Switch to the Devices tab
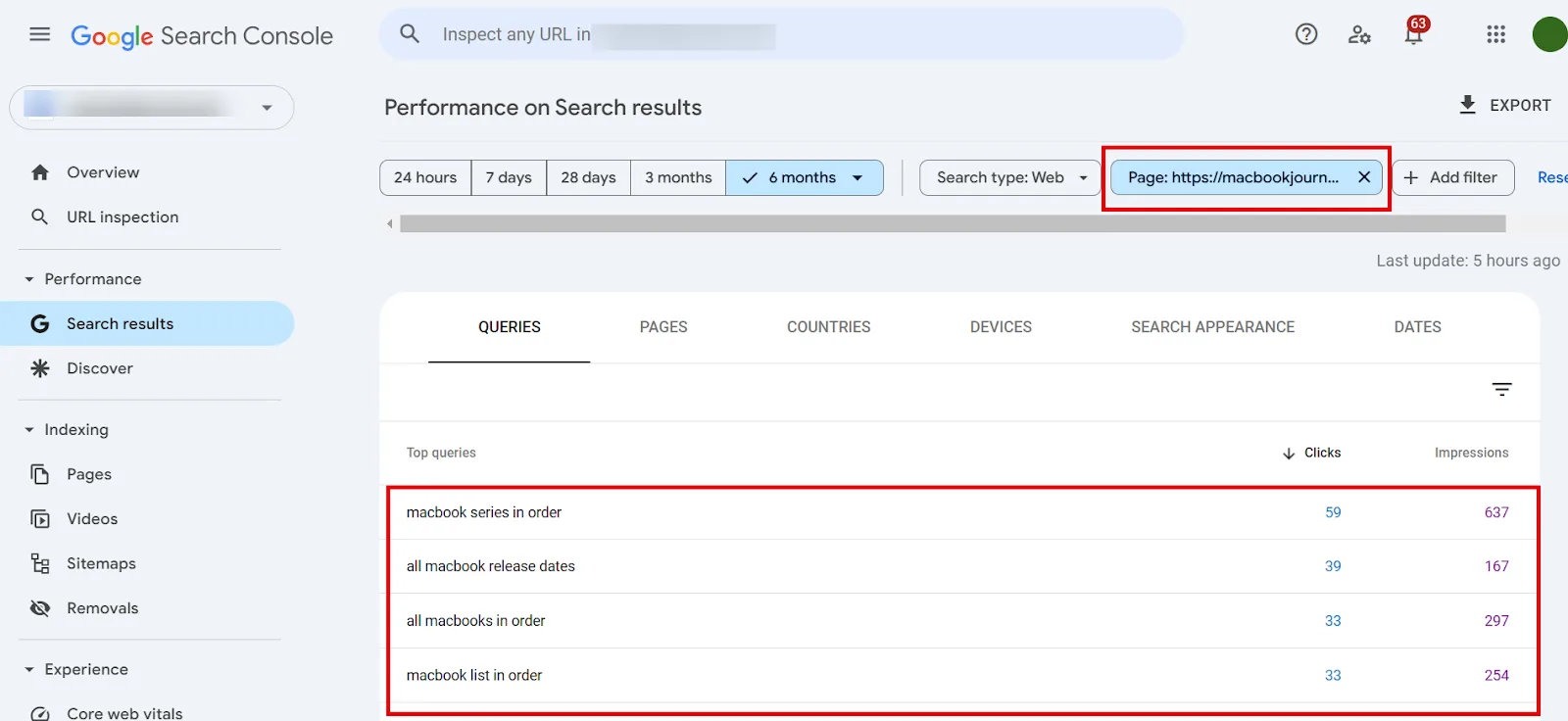The image size is (1568, 721). point(1001,327)
